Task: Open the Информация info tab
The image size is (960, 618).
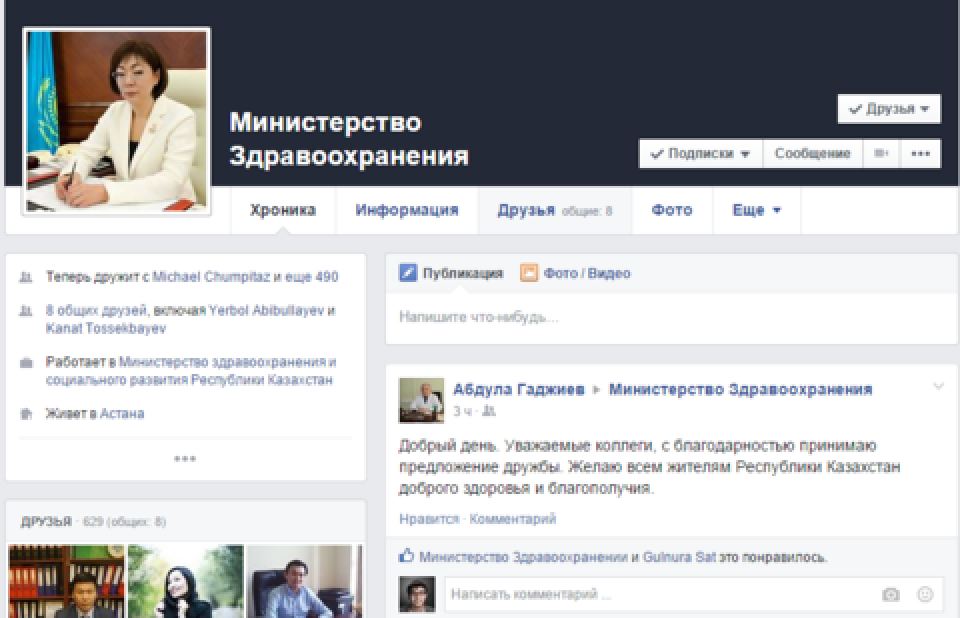Action: (x=407, y=210)
